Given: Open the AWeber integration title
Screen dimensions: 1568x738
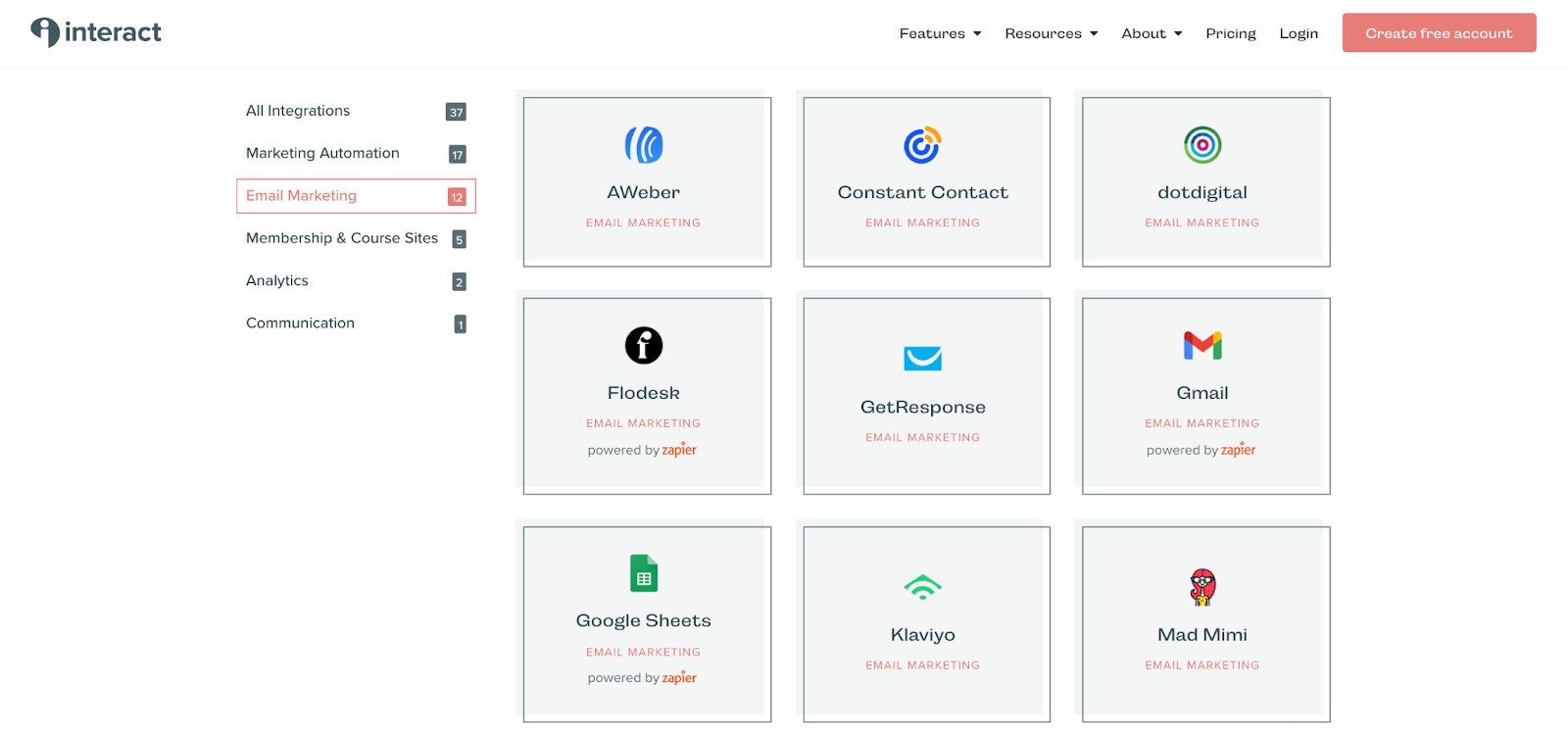Looking at the screenshot, I should (644, 193).
